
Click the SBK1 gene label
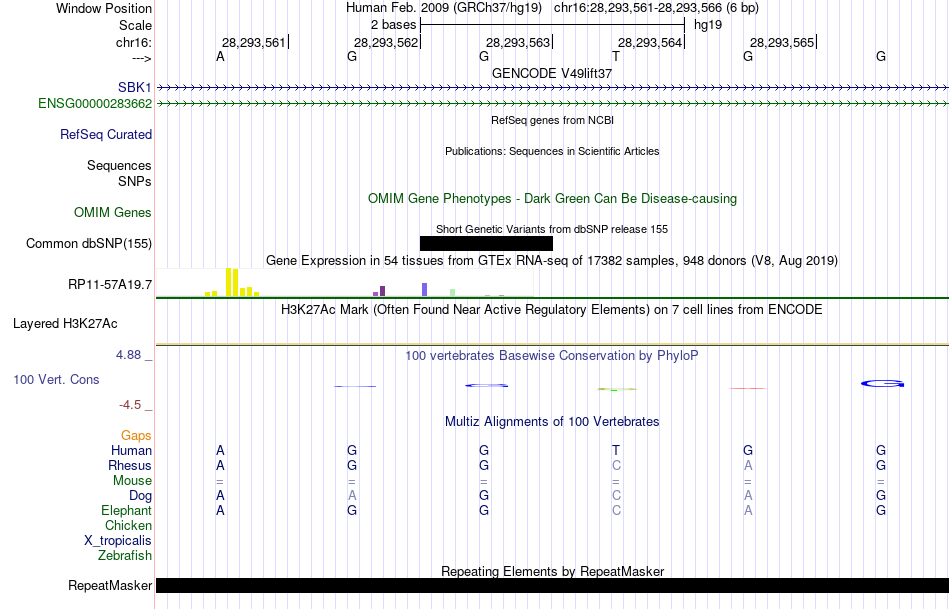(x=135, y=88)
